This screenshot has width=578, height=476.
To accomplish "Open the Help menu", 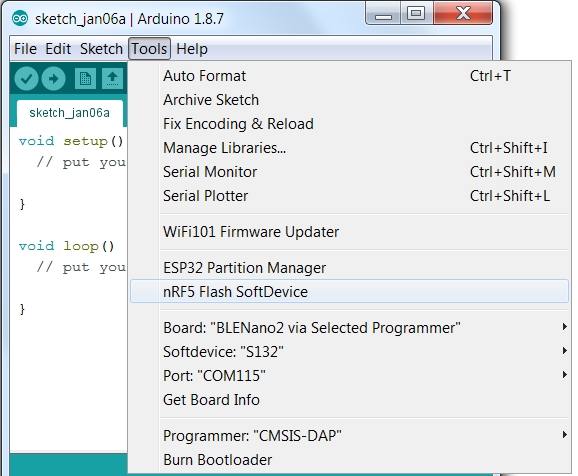I will (192, 49).
